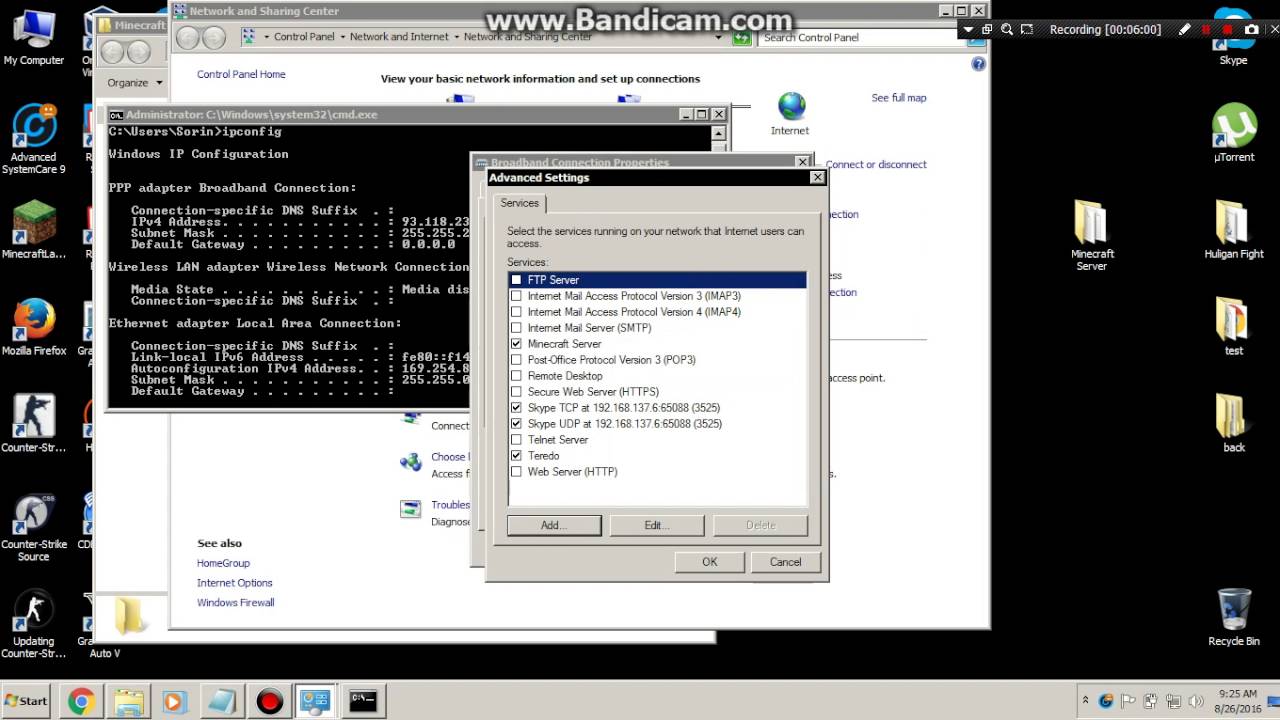Open the Windows Firewall link
The height and width of the screenshot is (720, 1280).
(235, 603)
